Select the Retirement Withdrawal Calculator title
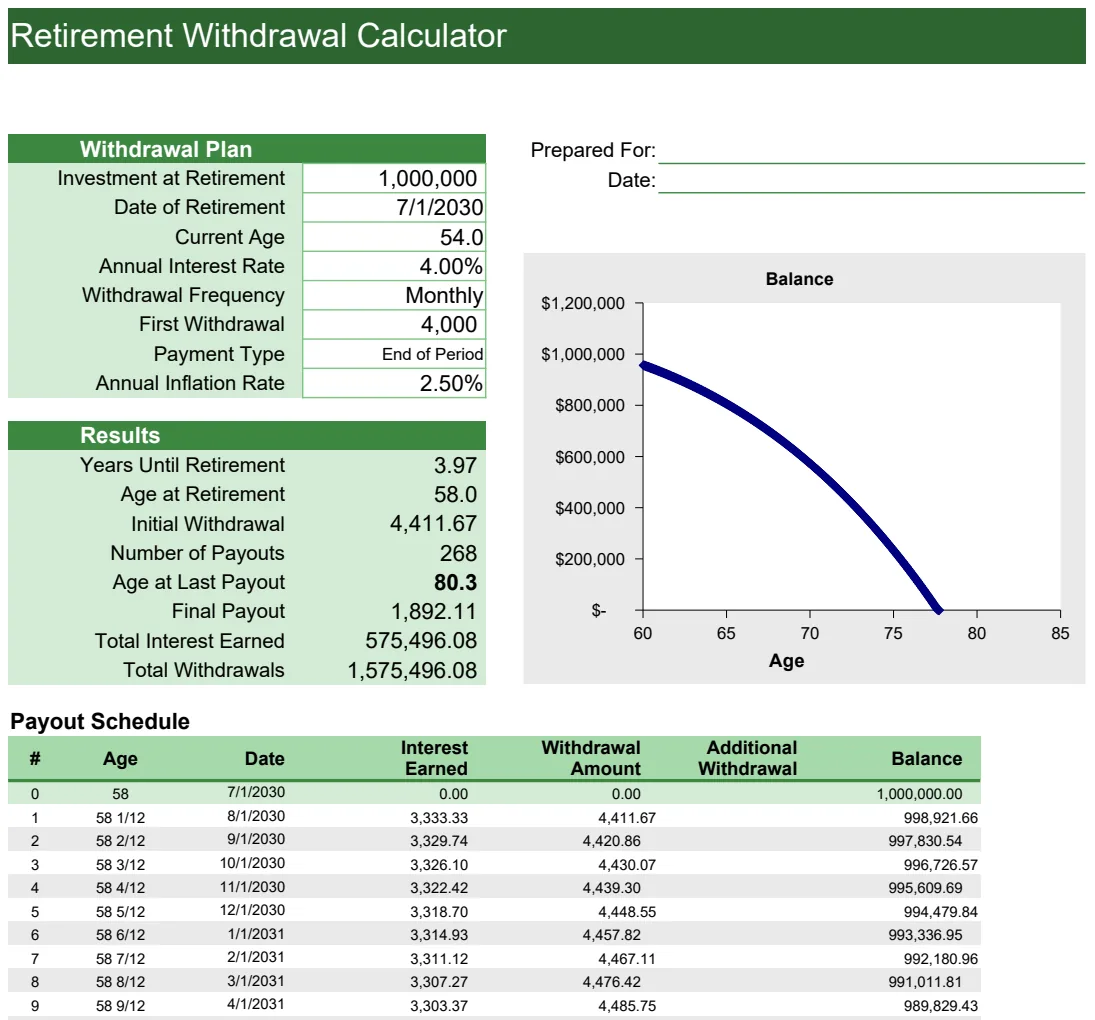 (x=258, y=36)
